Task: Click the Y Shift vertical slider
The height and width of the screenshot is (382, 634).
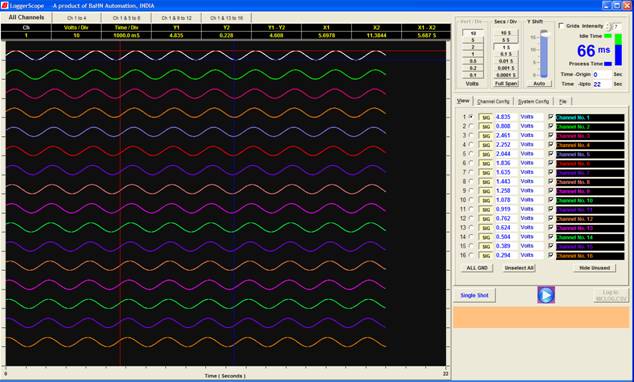Action: point(544,54)
